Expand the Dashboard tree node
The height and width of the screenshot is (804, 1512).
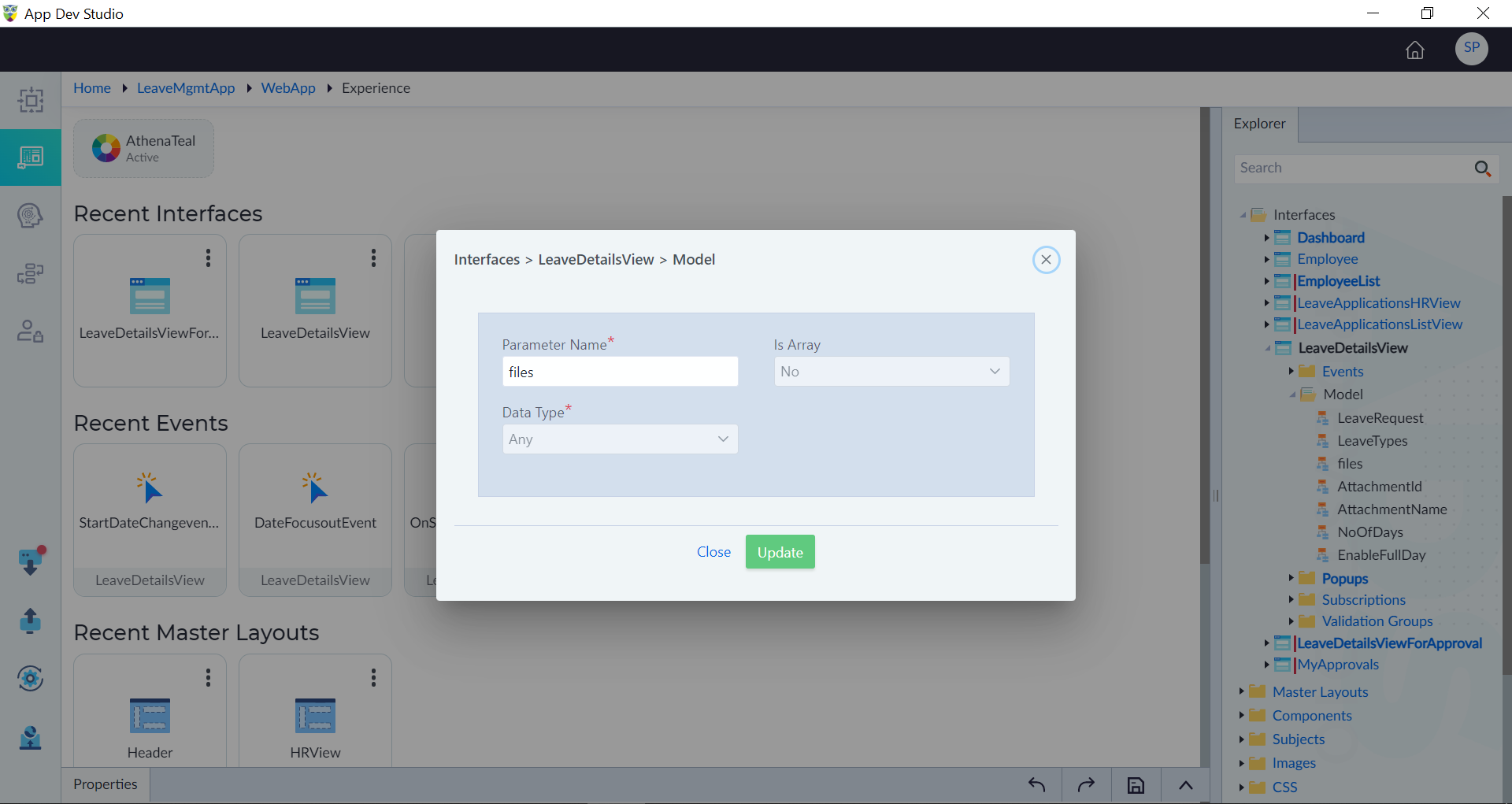1266,238
